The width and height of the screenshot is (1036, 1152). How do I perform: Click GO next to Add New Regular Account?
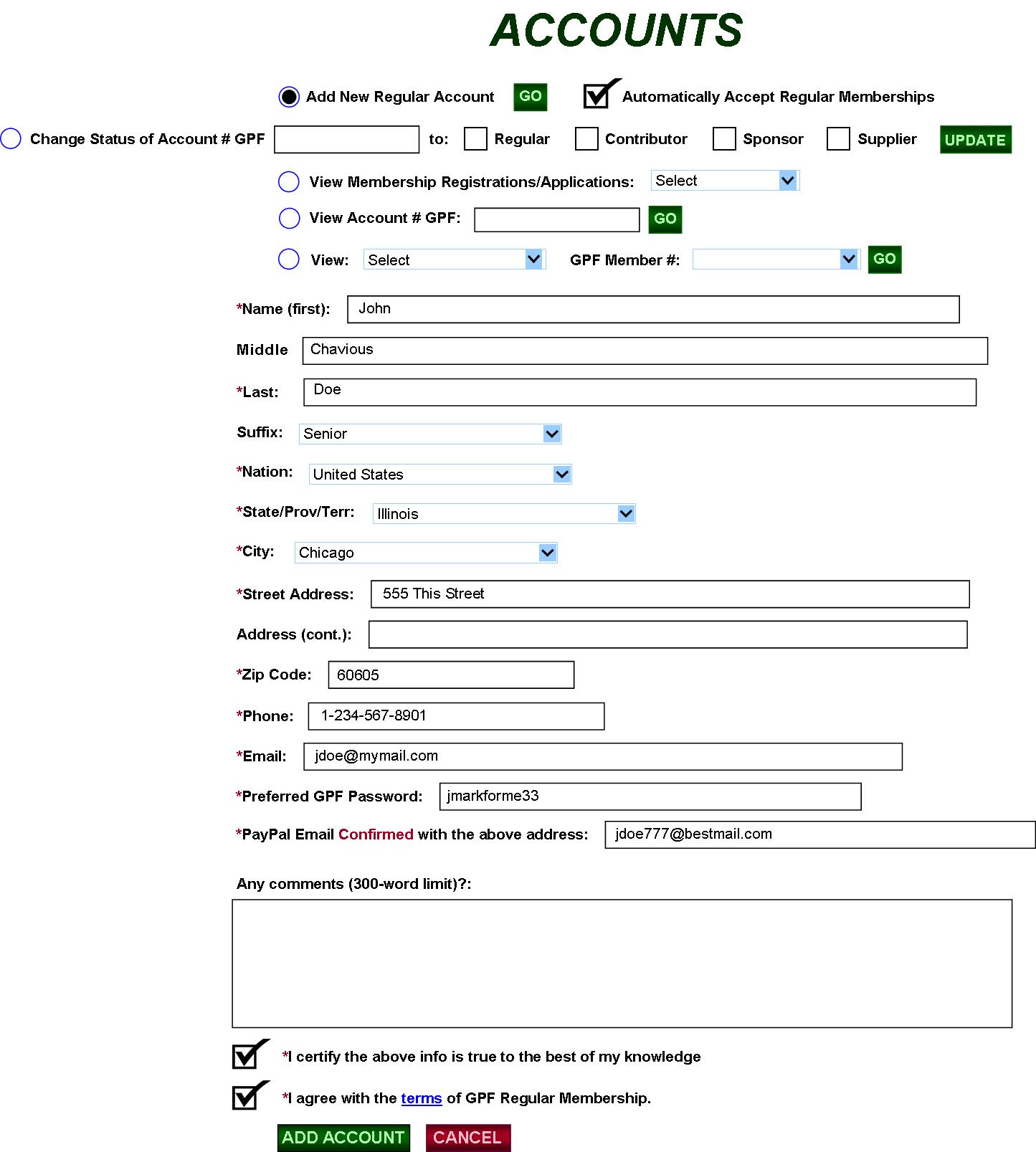(531, 97)
